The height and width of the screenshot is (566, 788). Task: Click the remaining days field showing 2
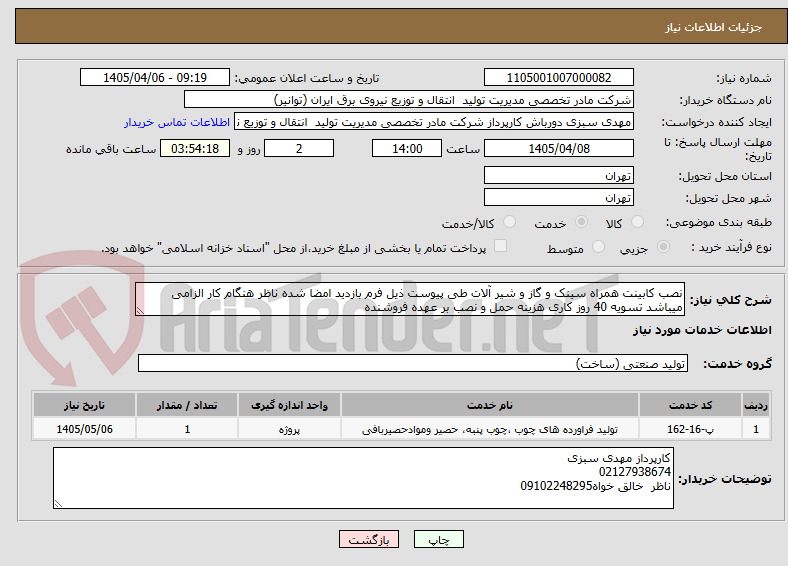[299, 148]
